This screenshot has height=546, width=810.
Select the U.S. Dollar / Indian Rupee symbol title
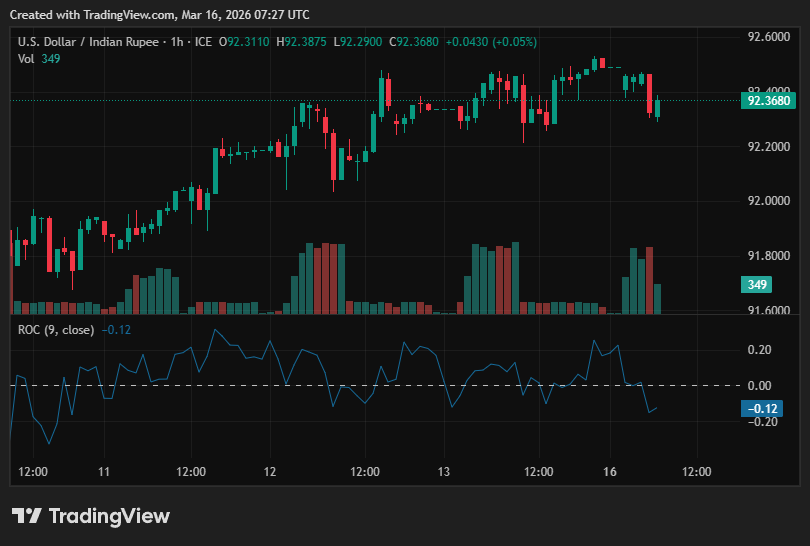point(88,42)
